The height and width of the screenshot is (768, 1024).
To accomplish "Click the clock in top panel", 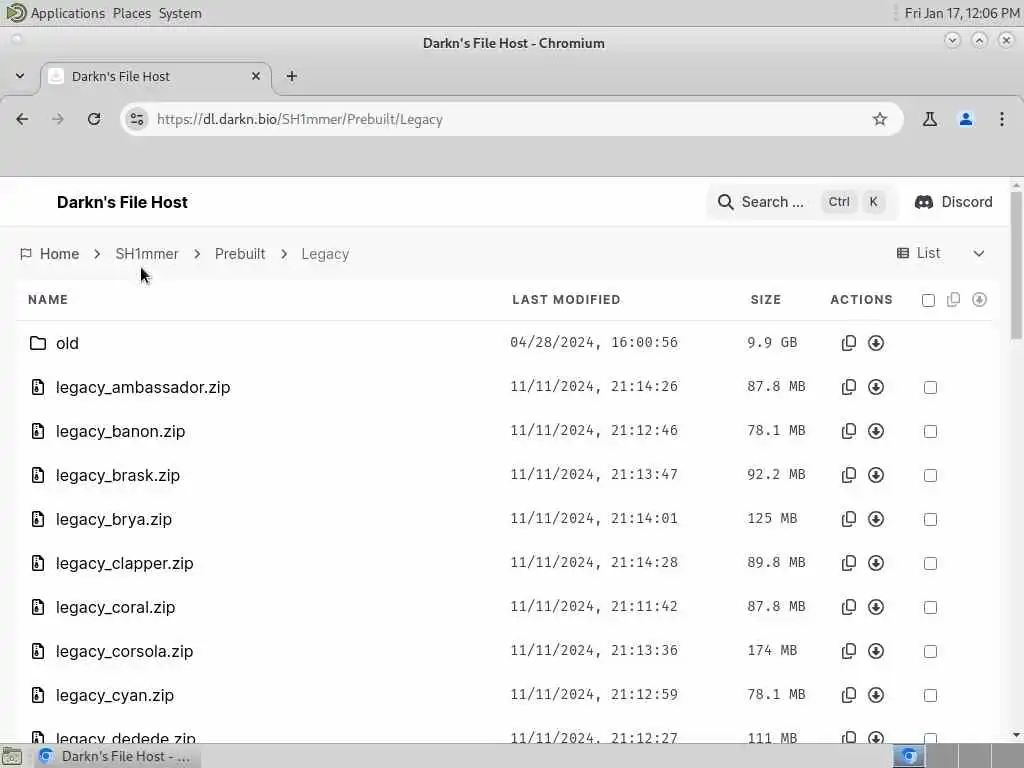I will click(961, 13).
